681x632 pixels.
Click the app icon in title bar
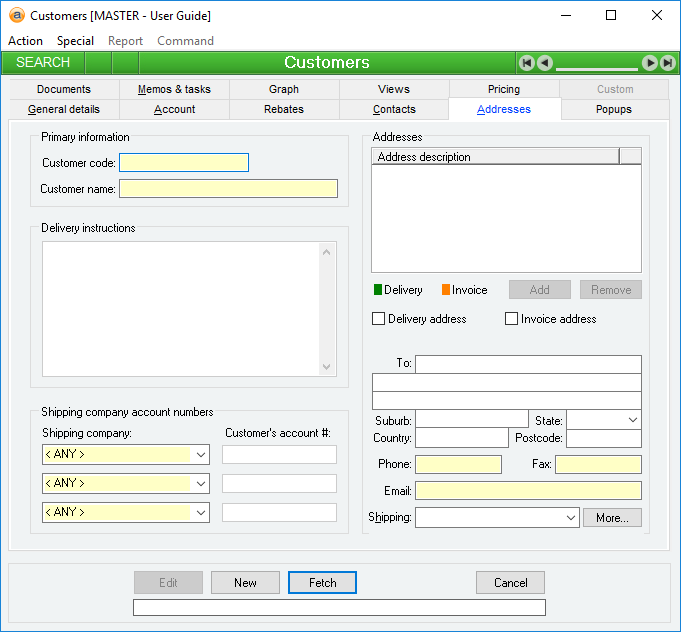click(16, 15)
